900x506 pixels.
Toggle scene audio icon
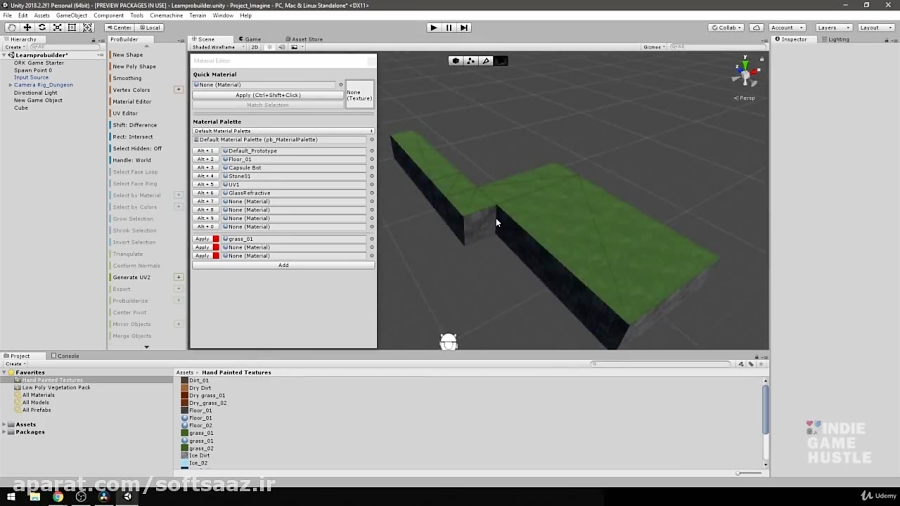(281, 47)
